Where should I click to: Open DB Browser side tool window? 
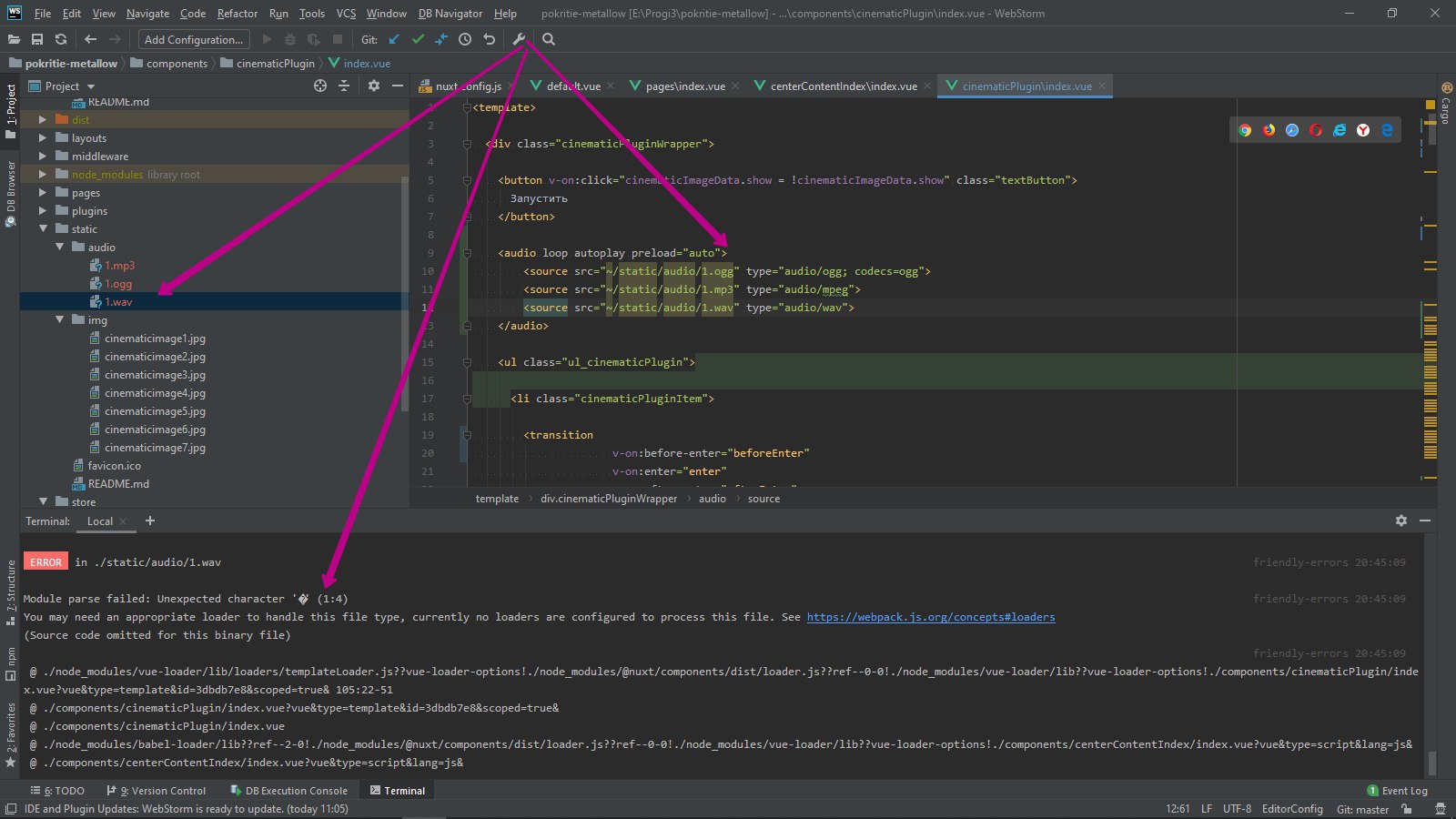click(x=10, y=193)
